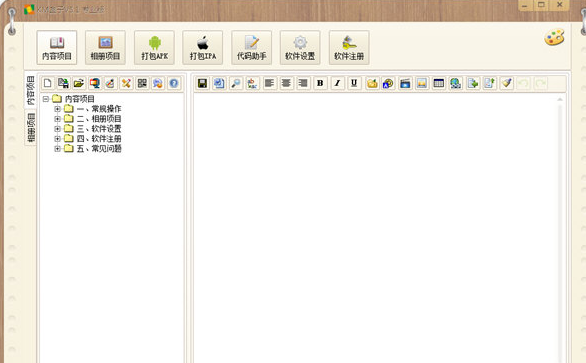Viewport: 586px width, 363px height.
Task: Open the 打包IPA Apple packaging tool
Action: click(203, 47)
